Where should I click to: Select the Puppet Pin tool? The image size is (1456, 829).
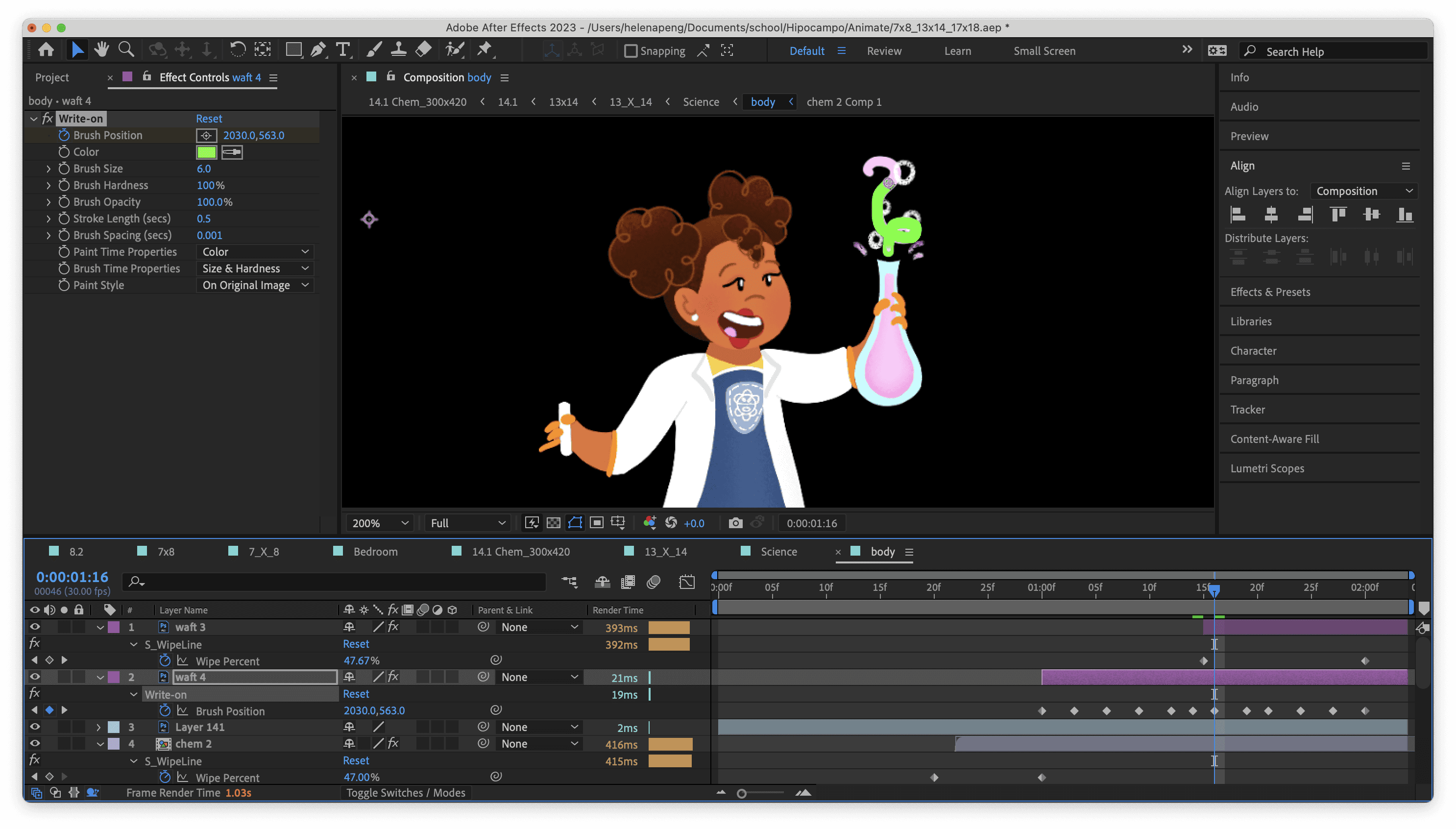pos(485,50)
